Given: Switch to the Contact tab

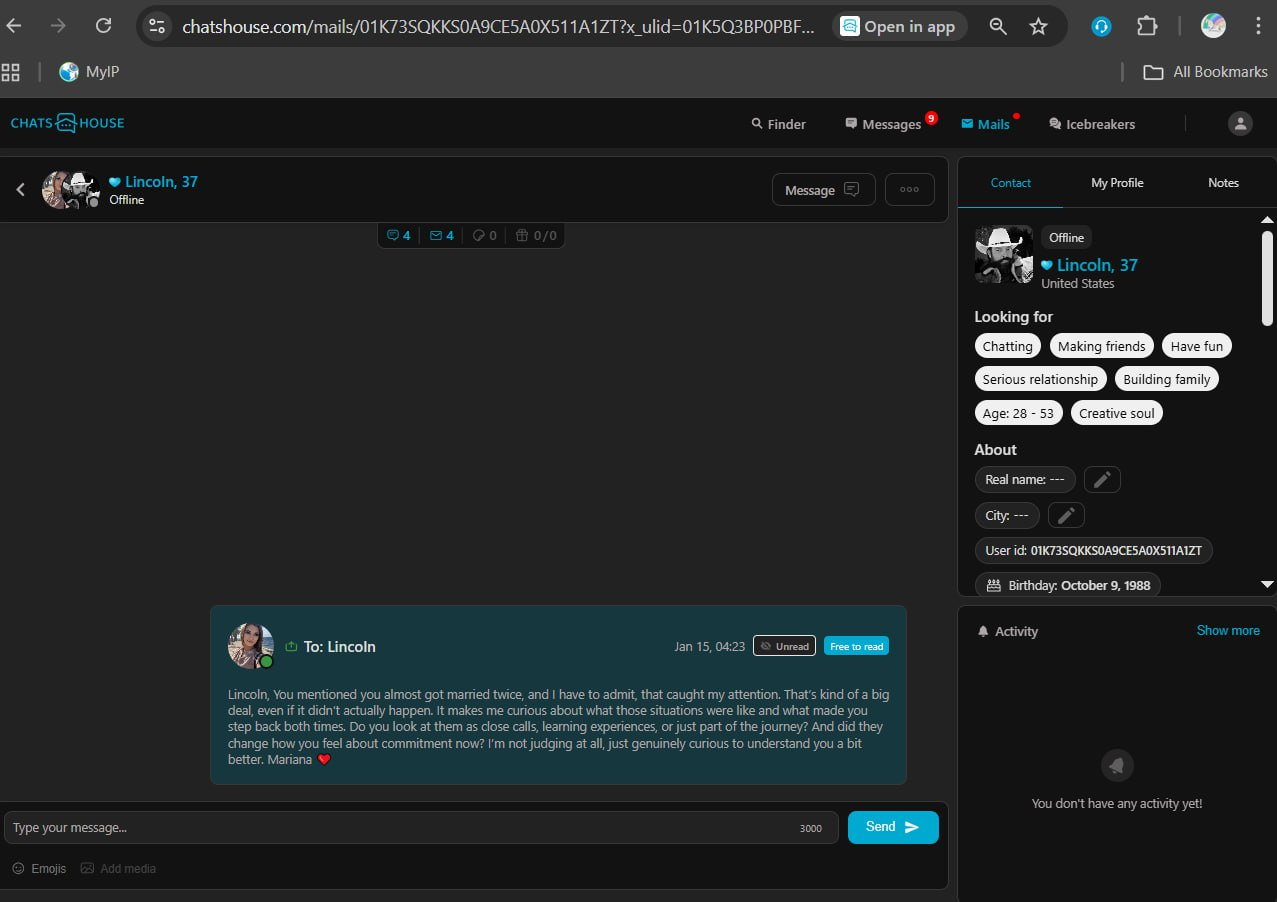Looking at the screenshot, I should (1011, 183).
